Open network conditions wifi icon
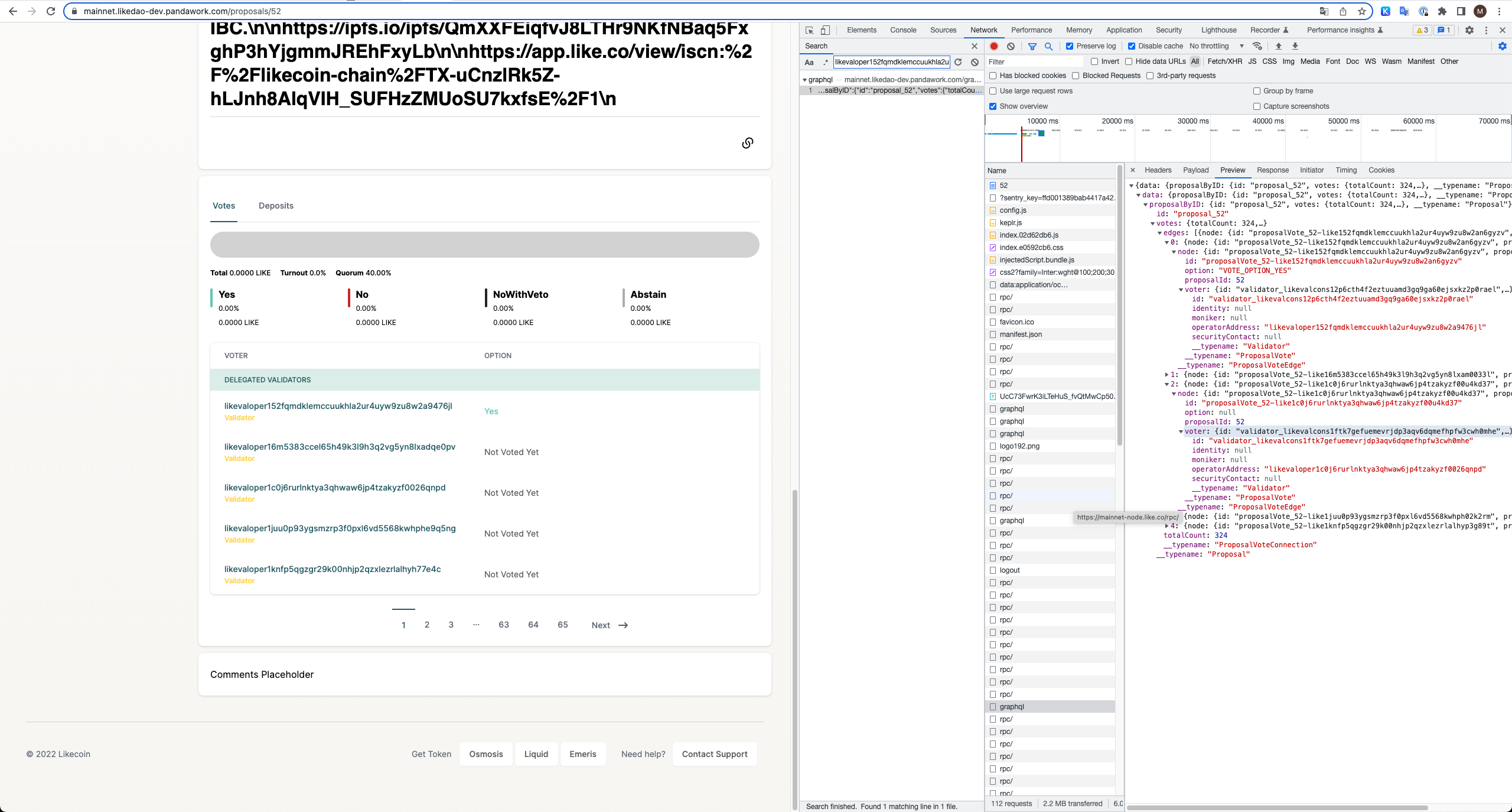The height and width of the screenshot is (812, 1512). [1257, 46]
